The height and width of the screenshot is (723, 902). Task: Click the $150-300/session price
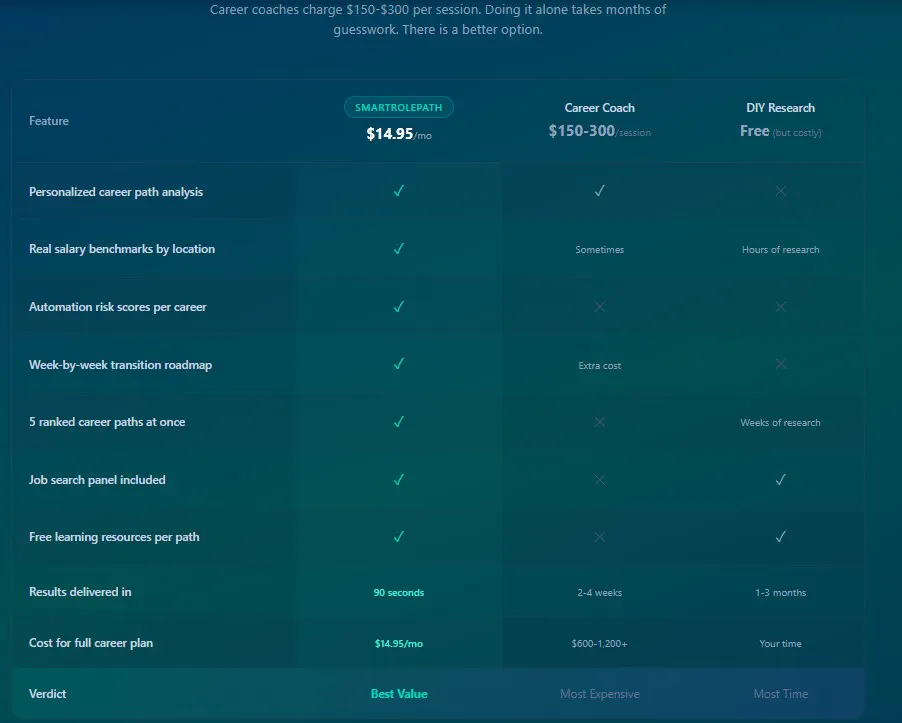tap(599, 131)
